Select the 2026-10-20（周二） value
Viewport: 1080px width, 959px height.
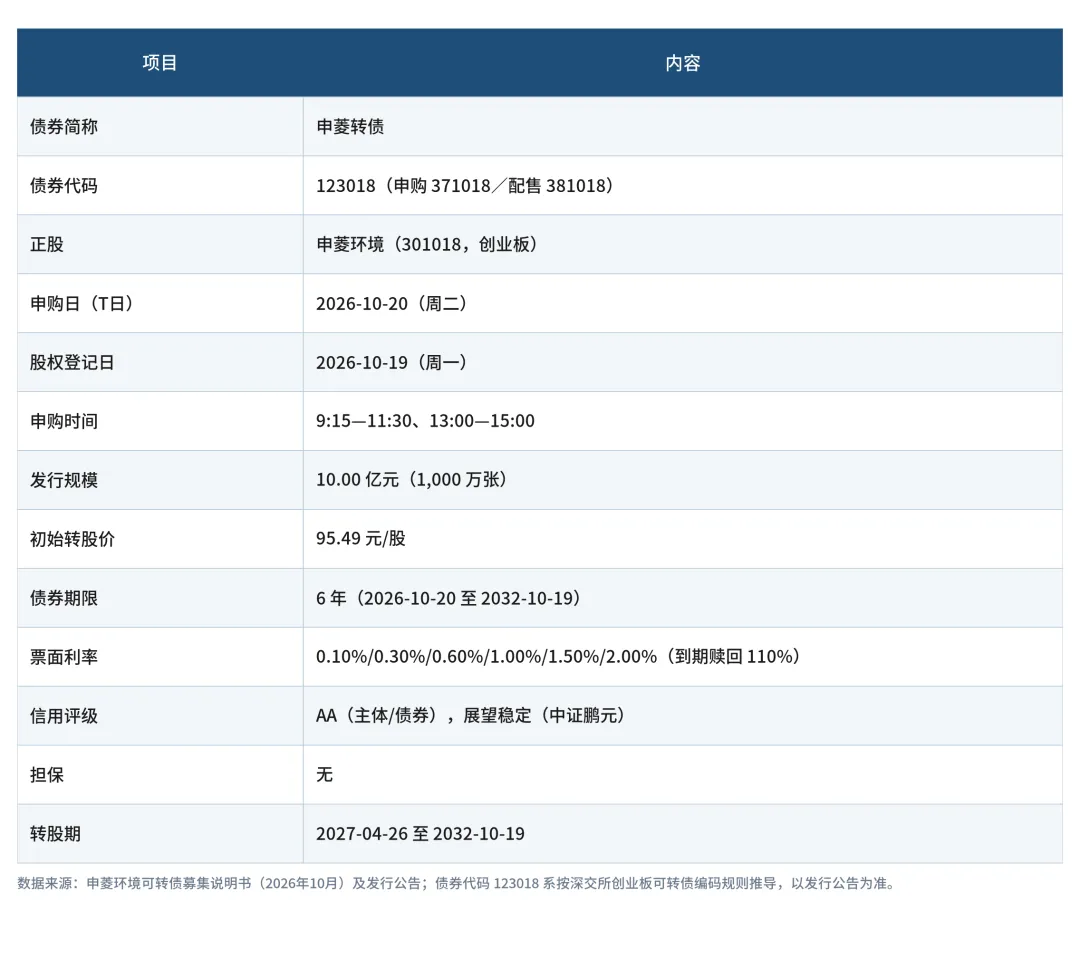(392, 303)
